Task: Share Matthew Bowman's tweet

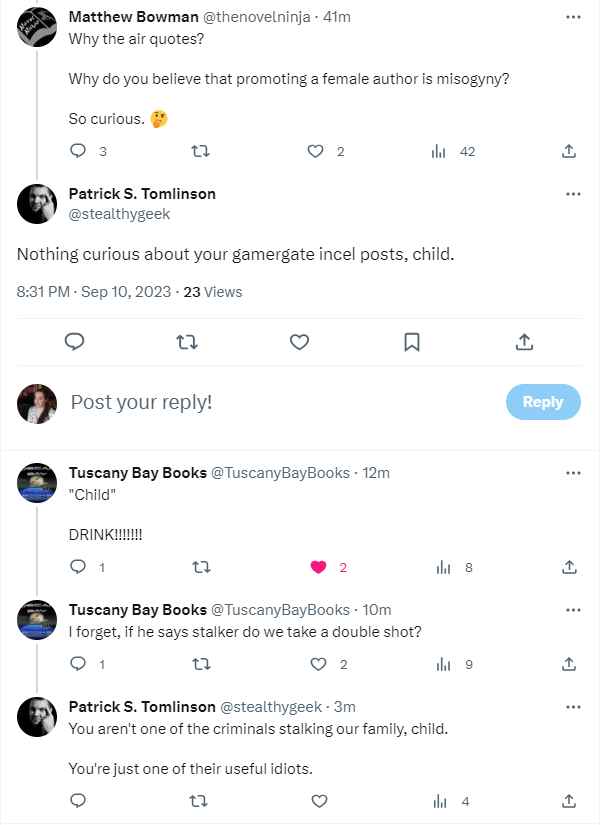Action: pos(568,151)
